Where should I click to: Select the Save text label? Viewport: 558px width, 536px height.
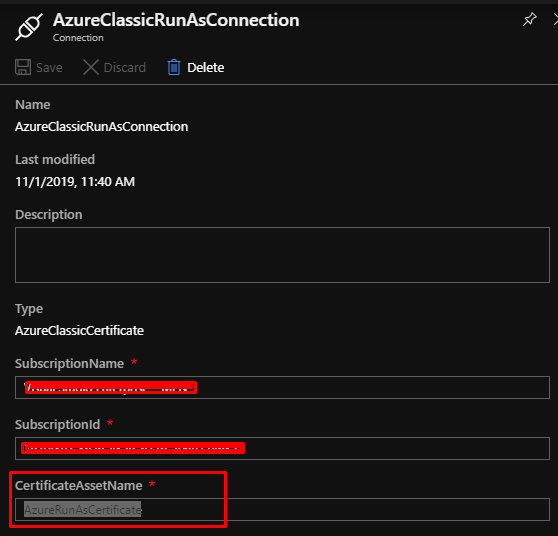click(49, 68)
